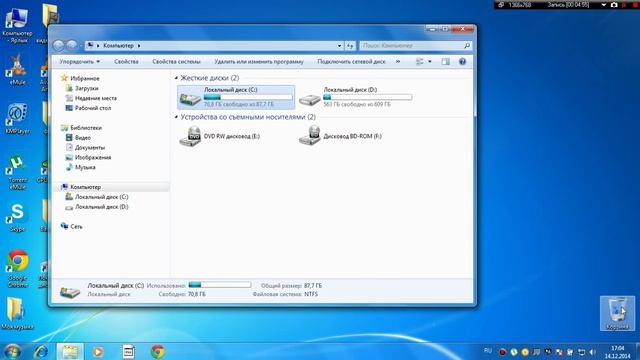
Task: Open Chrome from the taskbar
Action: pyautogui.click(x=158, y=351)
